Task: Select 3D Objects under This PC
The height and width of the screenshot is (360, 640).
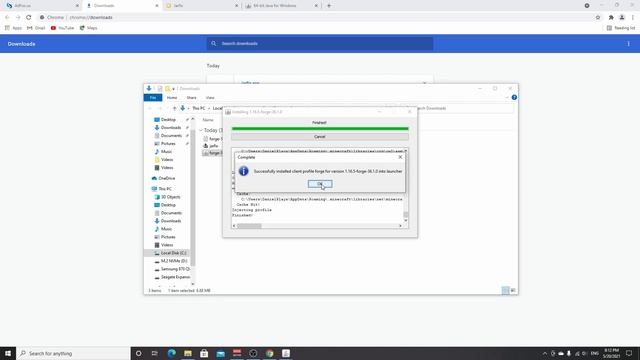Action: pos(170,197)
